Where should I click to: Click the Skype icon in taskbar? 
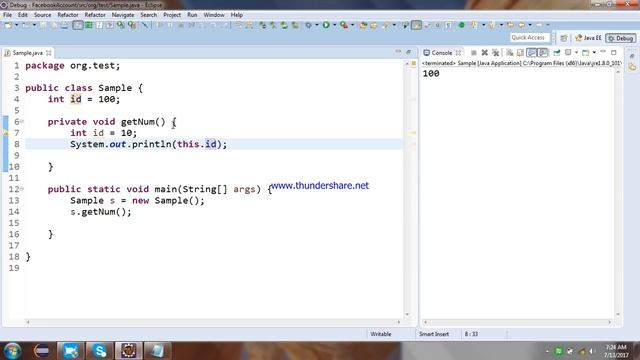[100, 351]
